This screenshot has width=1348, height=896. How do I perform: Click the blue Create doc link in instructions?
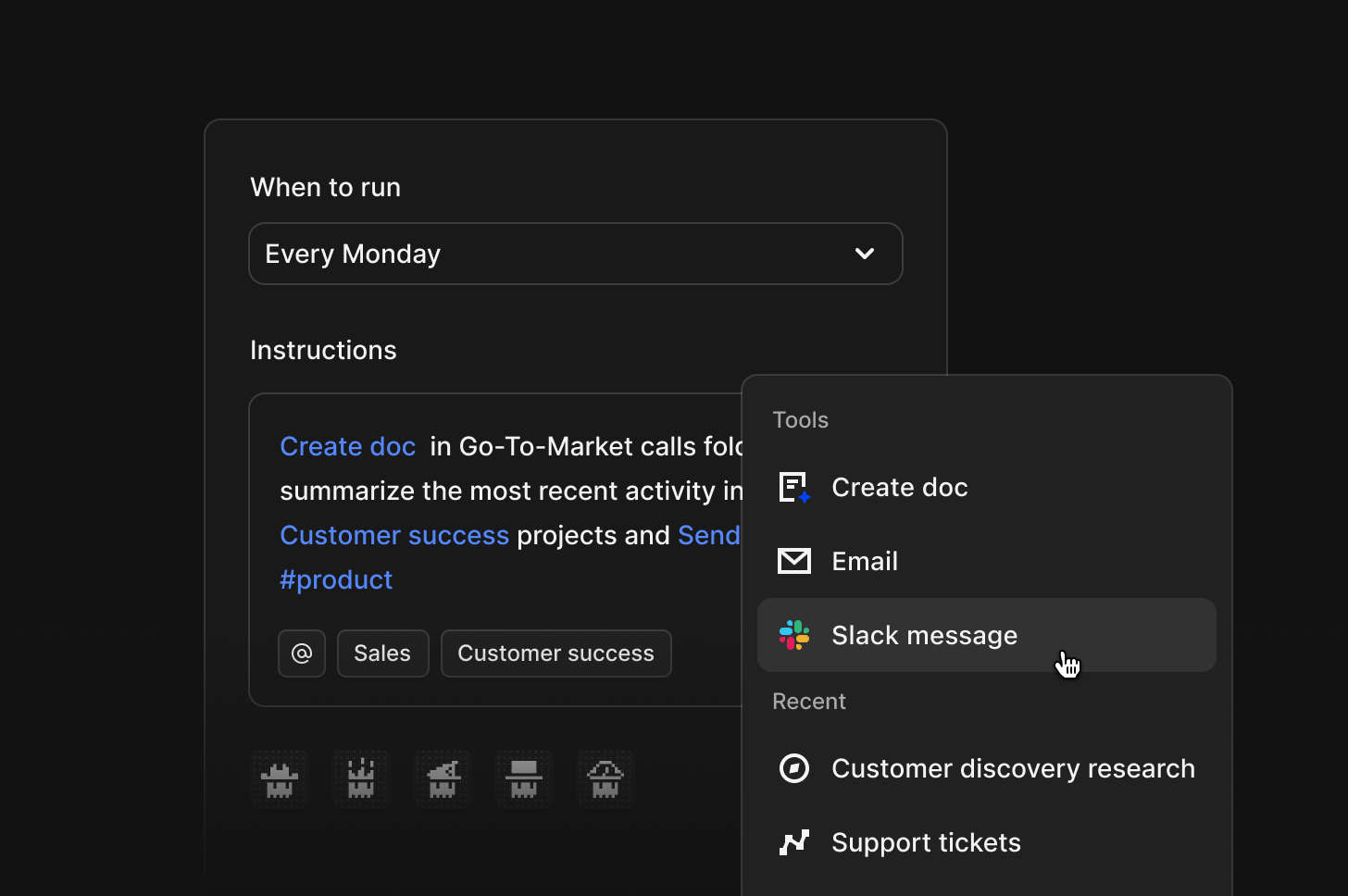point(347,446)
